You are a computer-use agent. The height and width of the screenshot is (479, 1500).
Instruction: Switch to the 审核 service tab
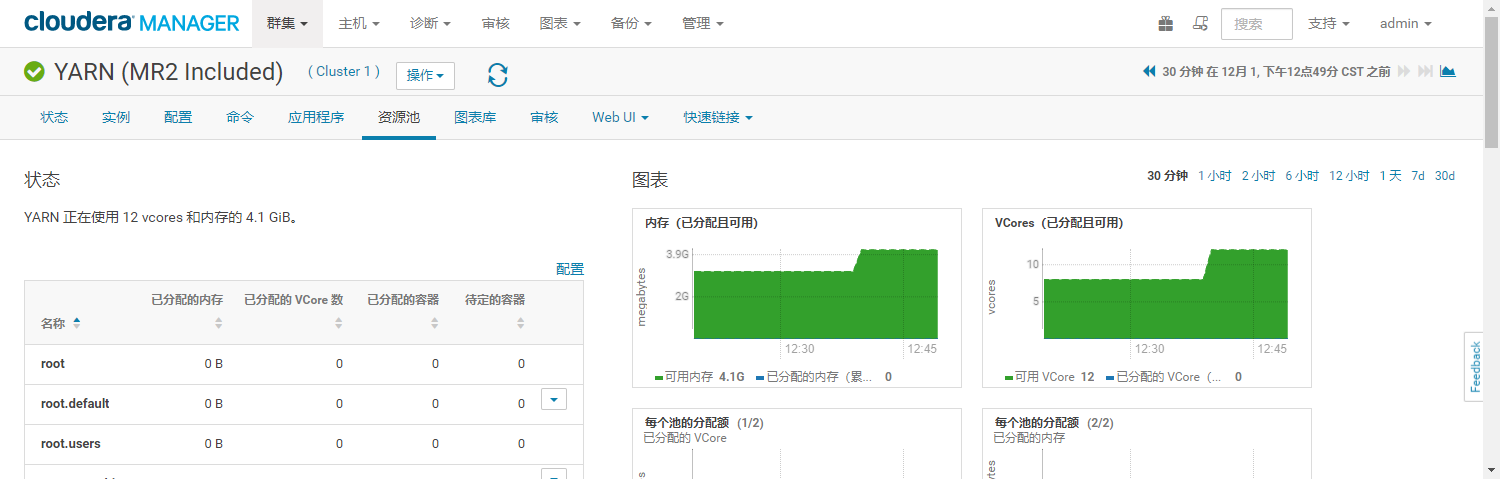[x=544, y=117]
